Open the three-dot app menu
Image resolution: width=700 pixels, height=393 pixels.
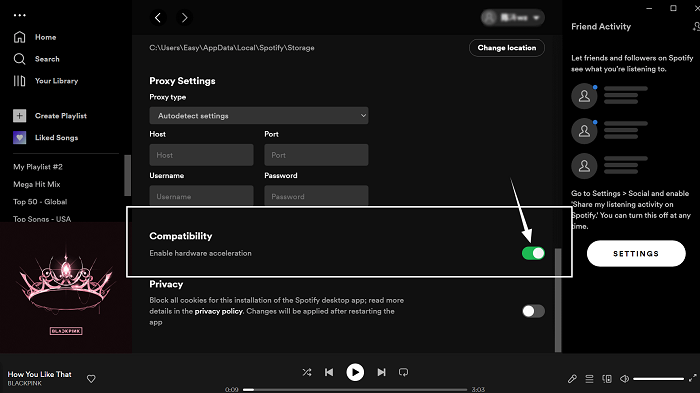[x=20, y=15]
